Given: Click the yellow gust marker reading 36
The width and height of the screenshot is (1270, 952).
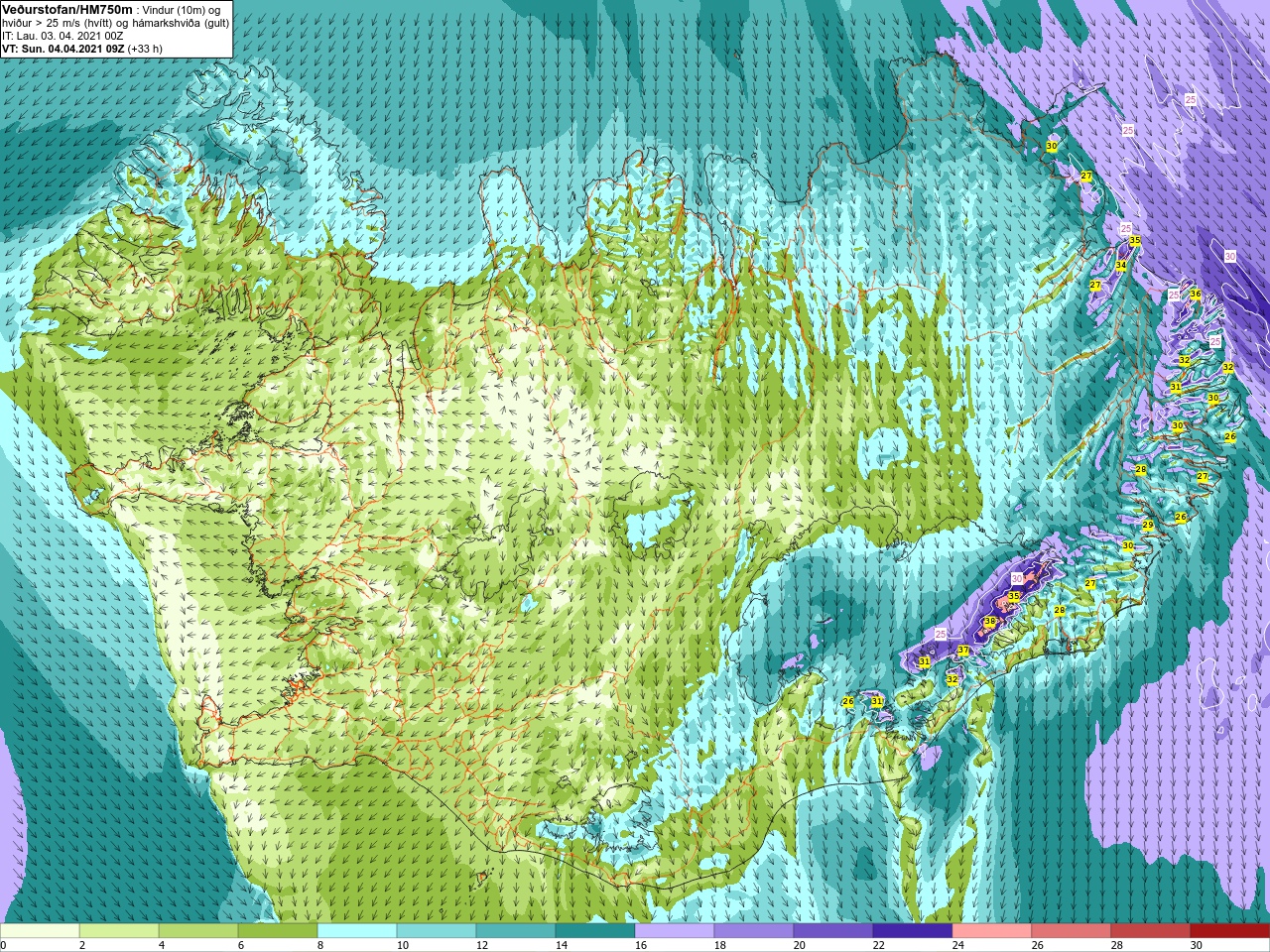Looking at the screenshot, I should point(1196,294).
